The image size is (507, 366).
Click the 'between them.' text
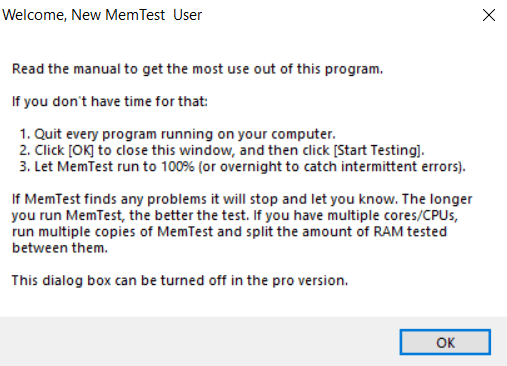tap(60, 248)
